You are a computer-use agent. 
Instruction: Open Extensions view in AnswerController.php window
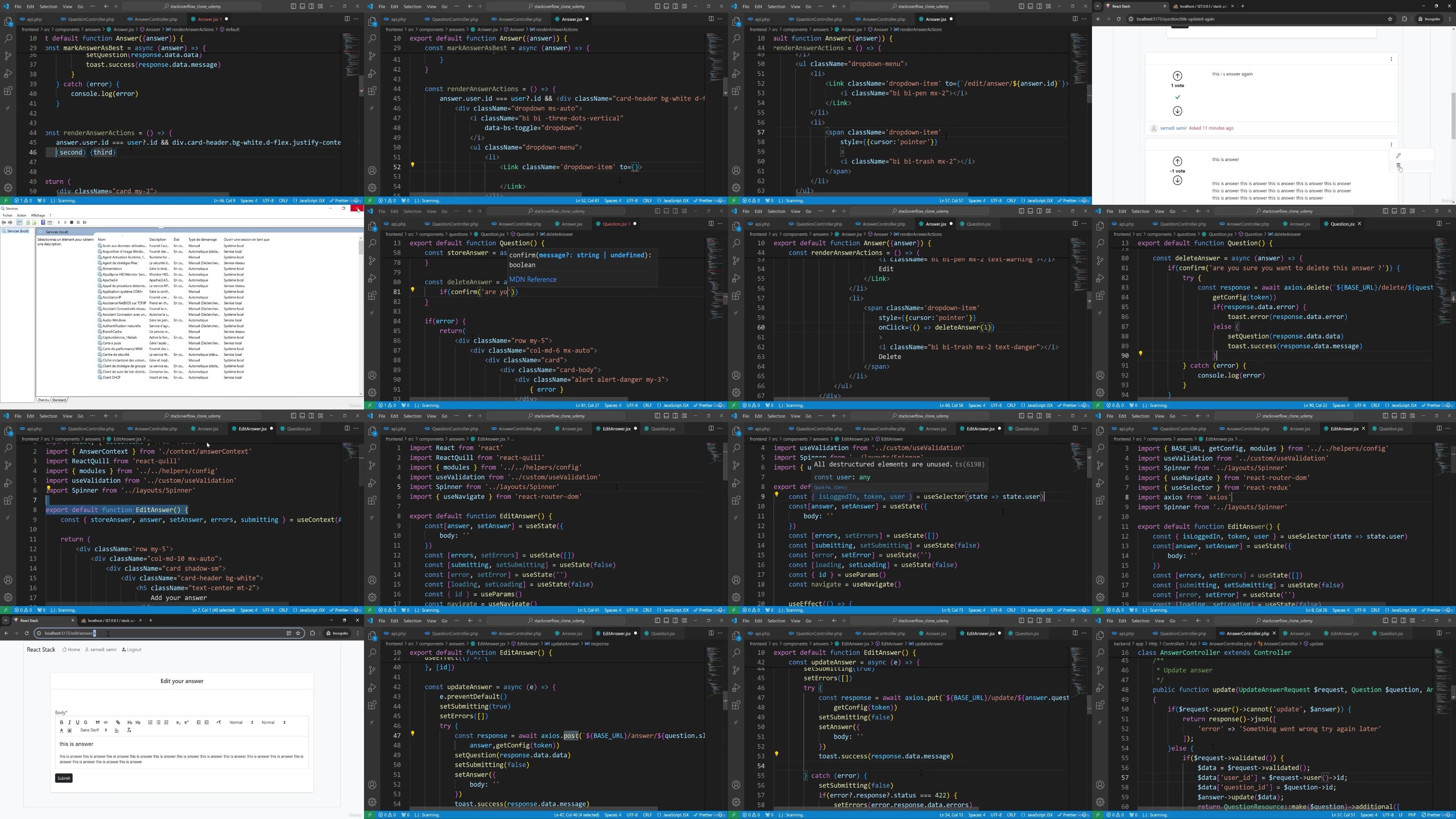pyautogui.click(x=1100, y=705)
